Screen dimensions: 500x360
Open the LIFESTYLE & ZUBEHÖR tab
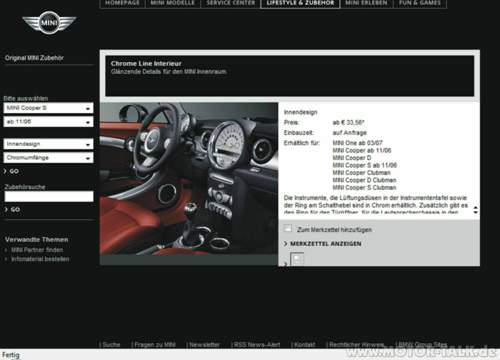point(300,3)
